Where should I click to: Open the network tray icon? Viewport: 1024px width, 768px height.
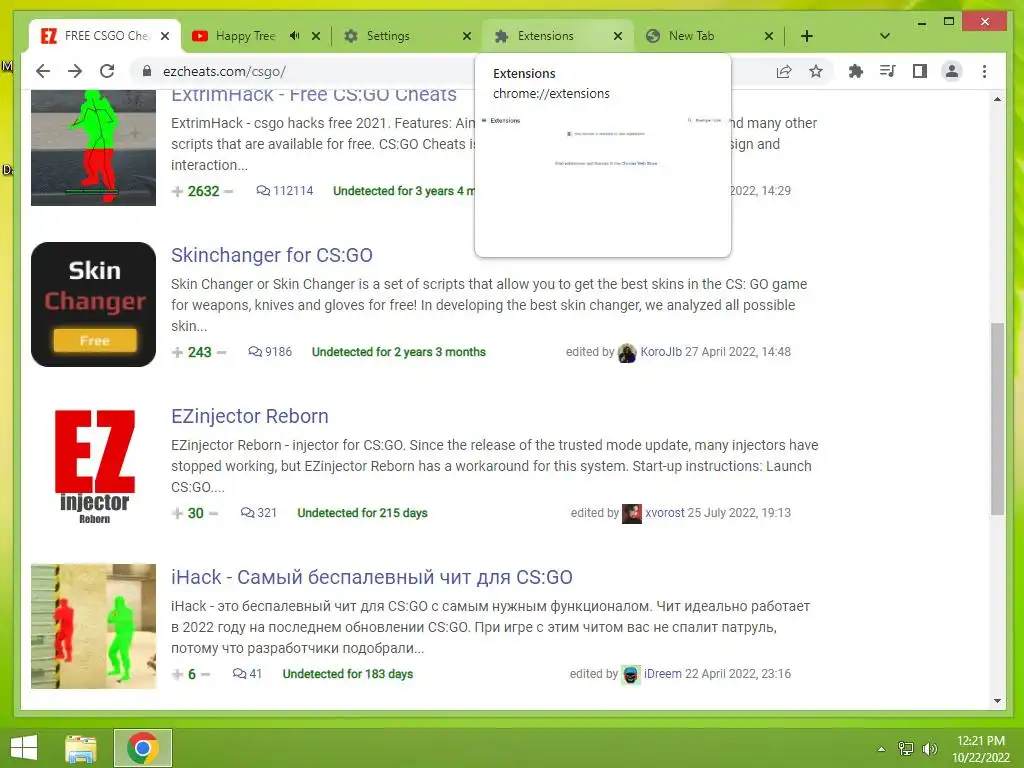tap(906, 749)
